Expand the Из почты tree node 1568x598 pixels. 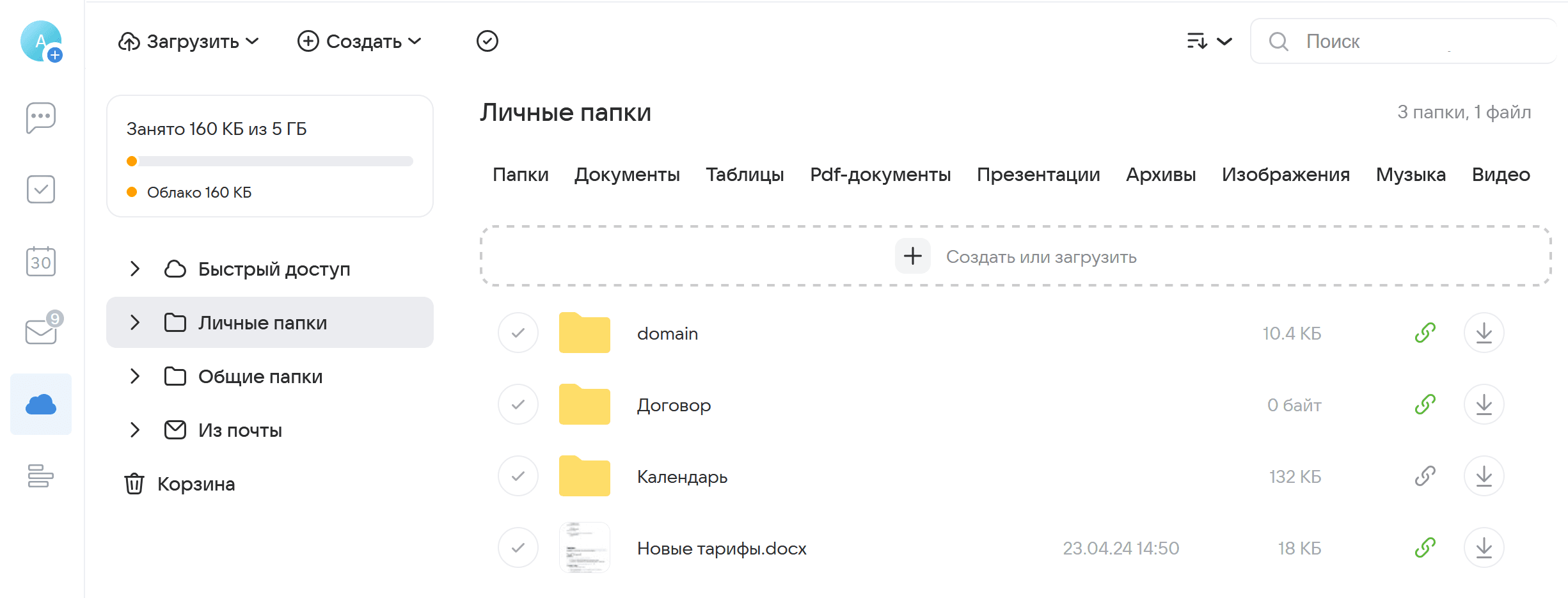(x=134, y=430)
